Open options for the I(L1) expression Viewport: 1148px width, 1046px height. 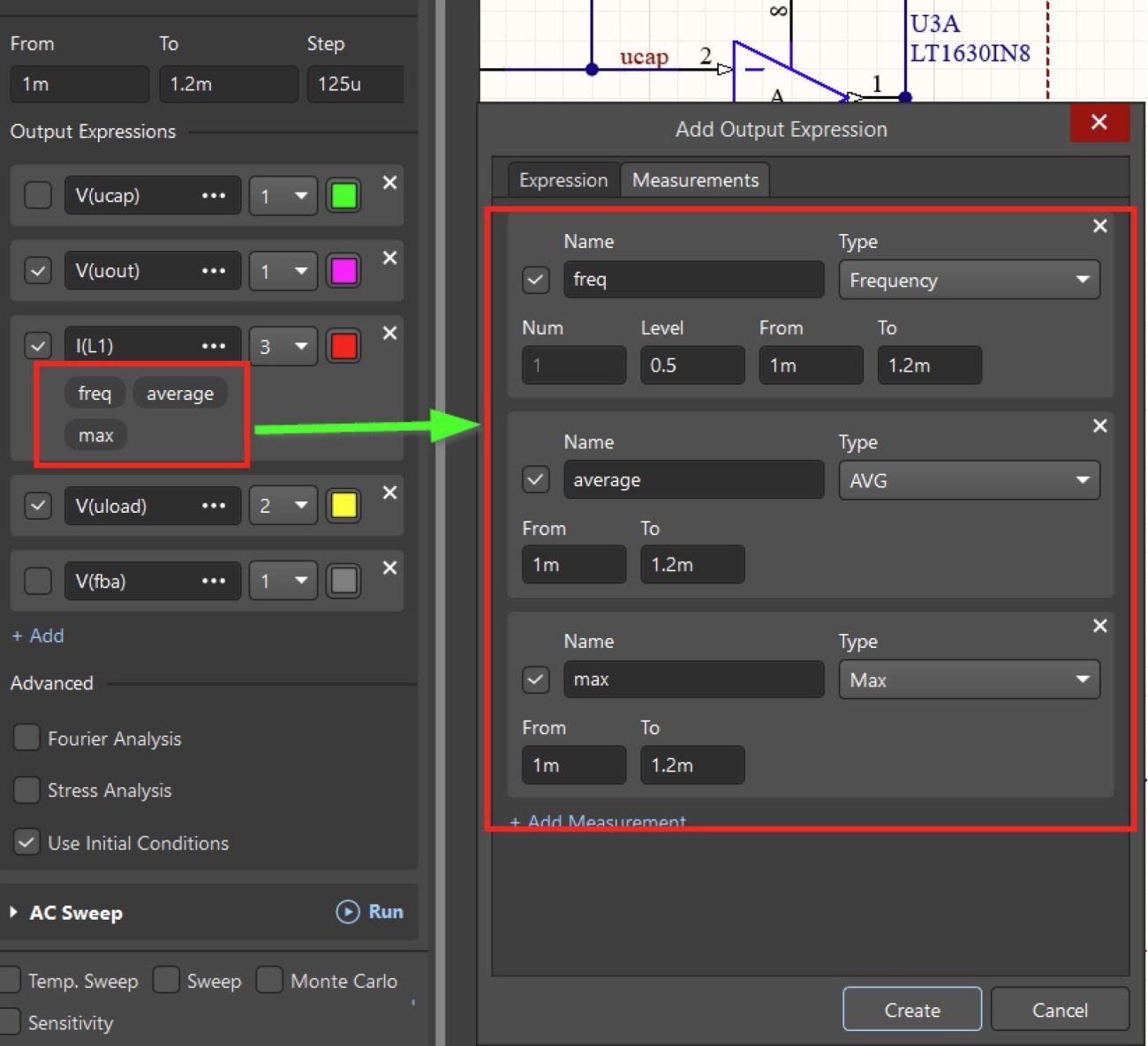[215, 345]
